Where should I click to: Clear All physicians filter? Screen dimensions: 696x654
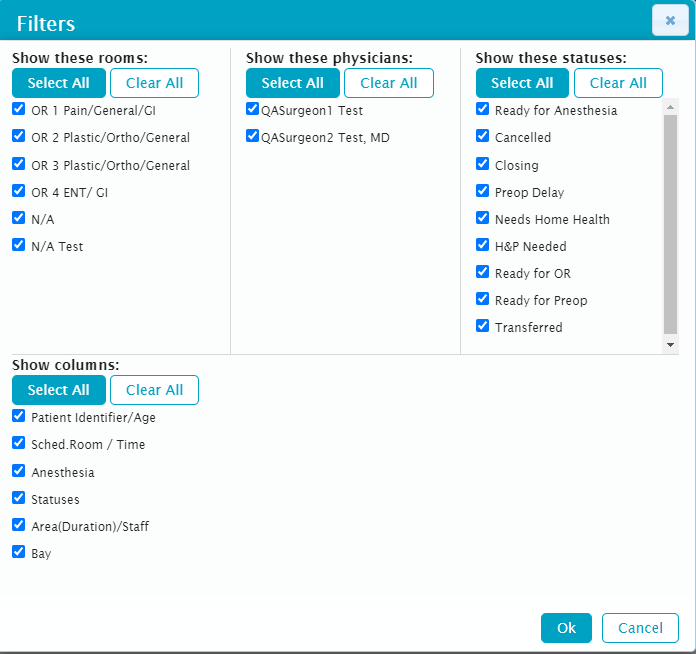click(388, 83)
